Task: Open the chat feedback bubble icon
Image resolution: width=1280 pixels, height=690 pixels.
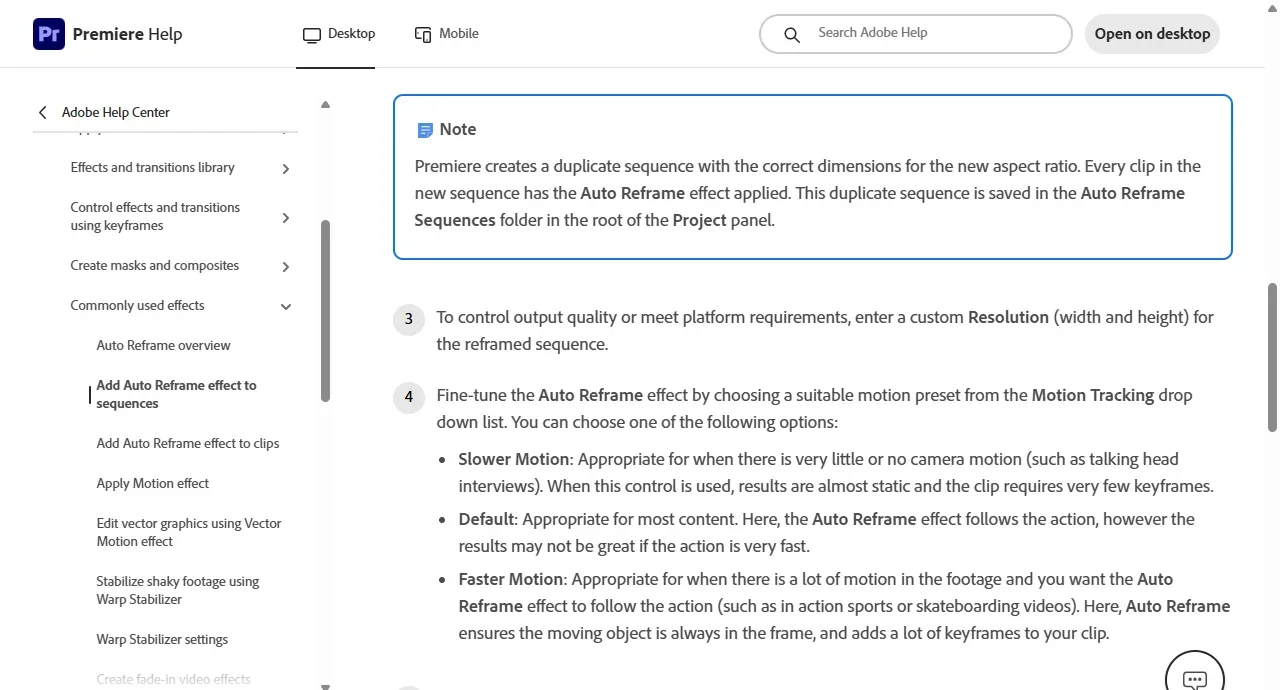Action: click(x=1195, y=679)
